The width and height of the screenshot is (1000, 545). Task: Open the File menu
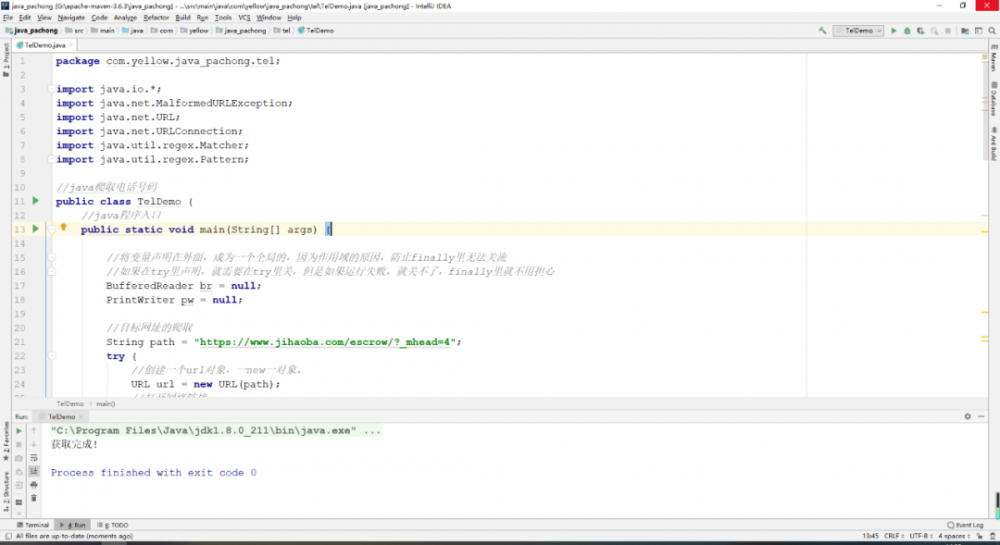point(8,18)
